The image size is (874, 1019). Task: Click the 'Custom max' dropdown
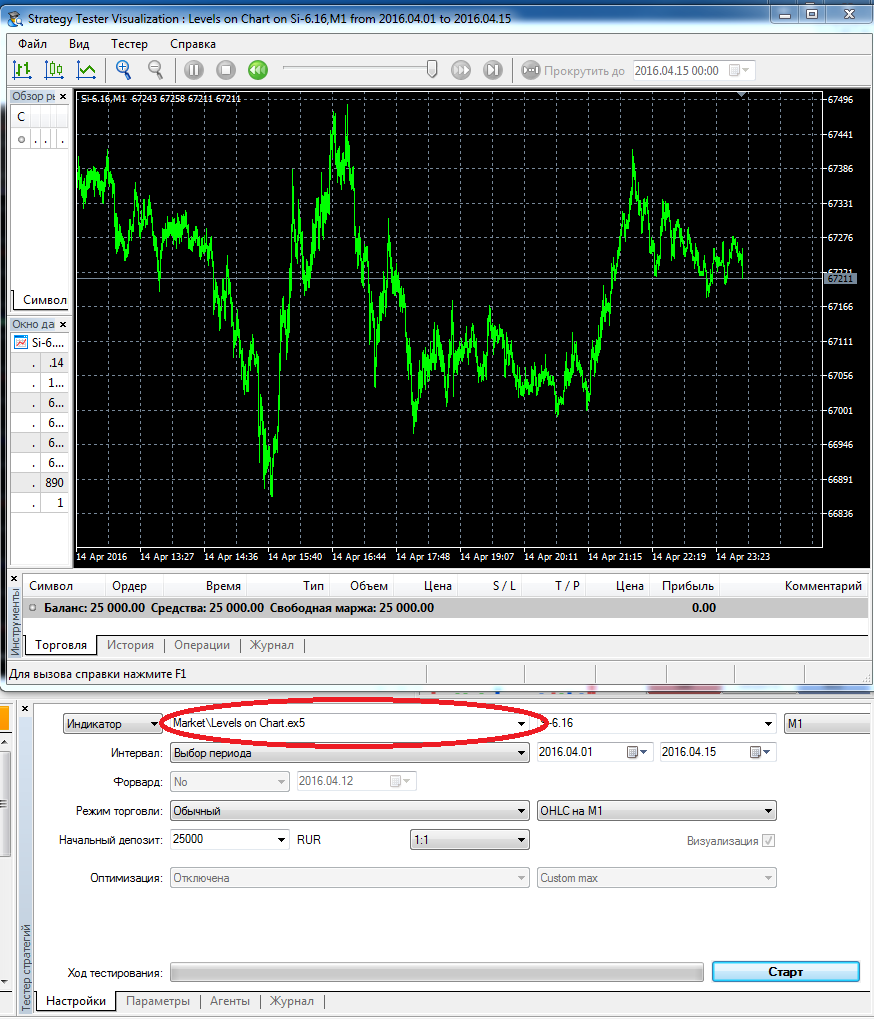[x=656, y=878]
